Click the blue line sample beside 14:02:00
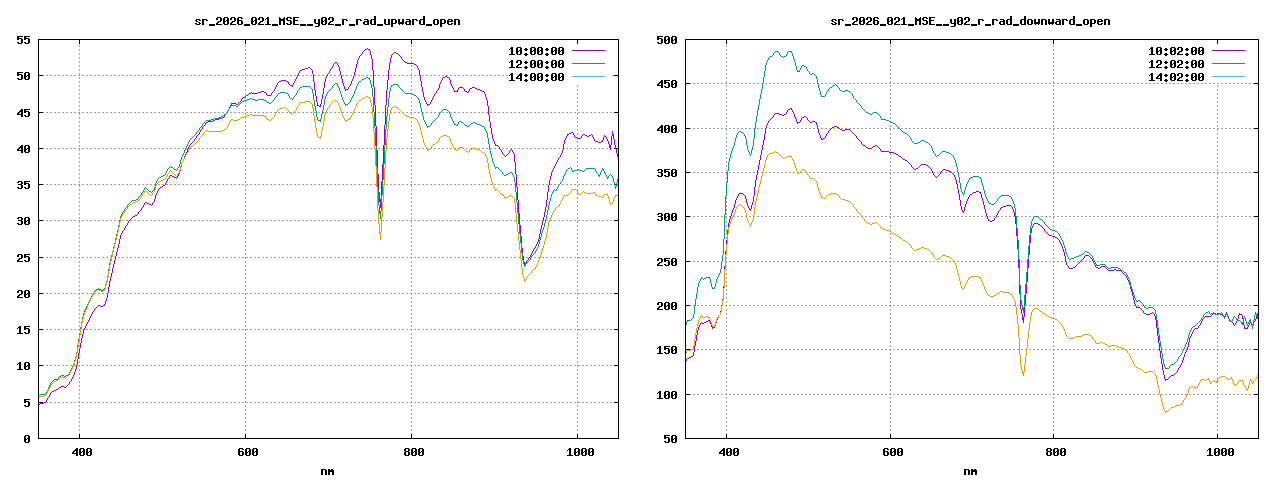The image size is (1280, 480). tap(1227, 77)
